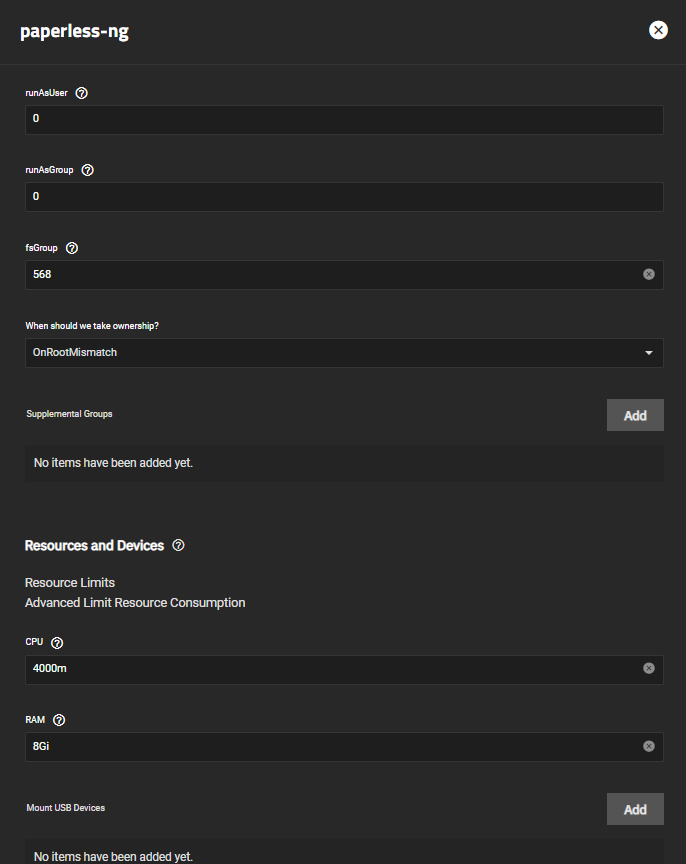Show help for the runAsGroup field
The width and height of the screenshot is (686, 864).
tap(88, 170)
